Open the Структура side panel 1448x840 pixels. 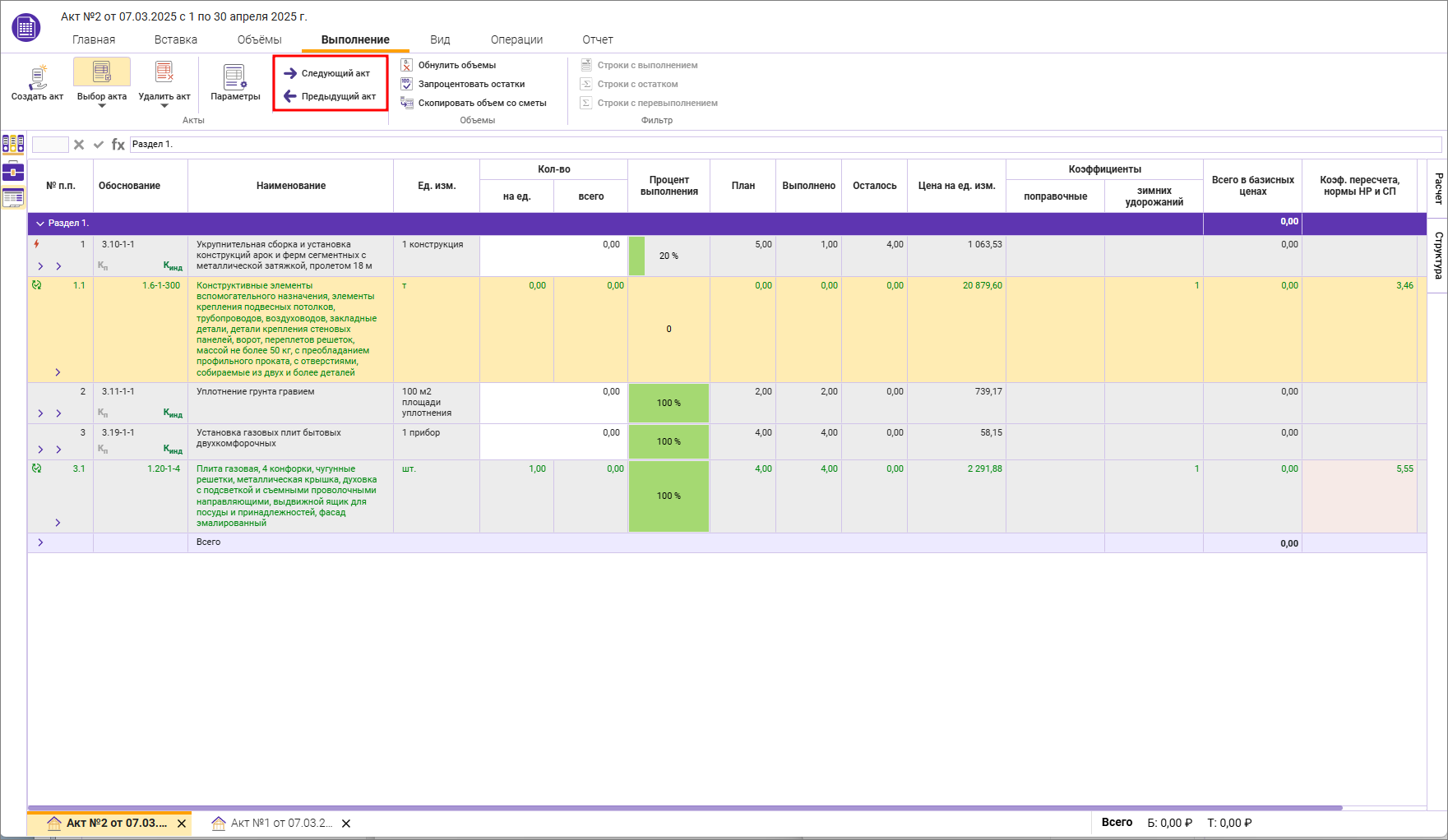click(x=1438, y=255)
